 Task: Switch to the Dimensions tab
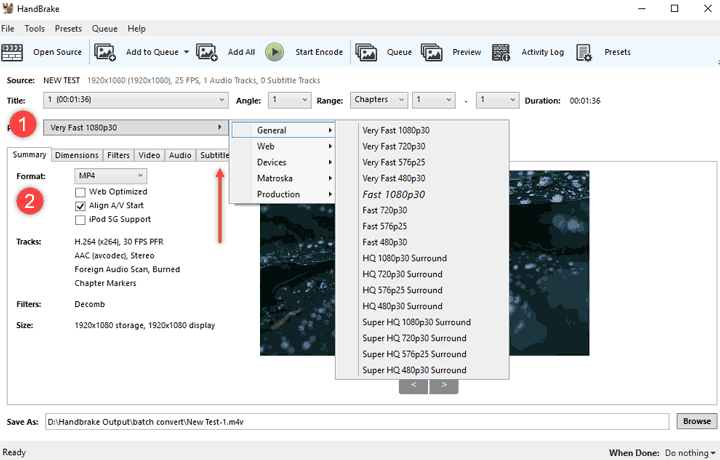click(x=77, y=155)
